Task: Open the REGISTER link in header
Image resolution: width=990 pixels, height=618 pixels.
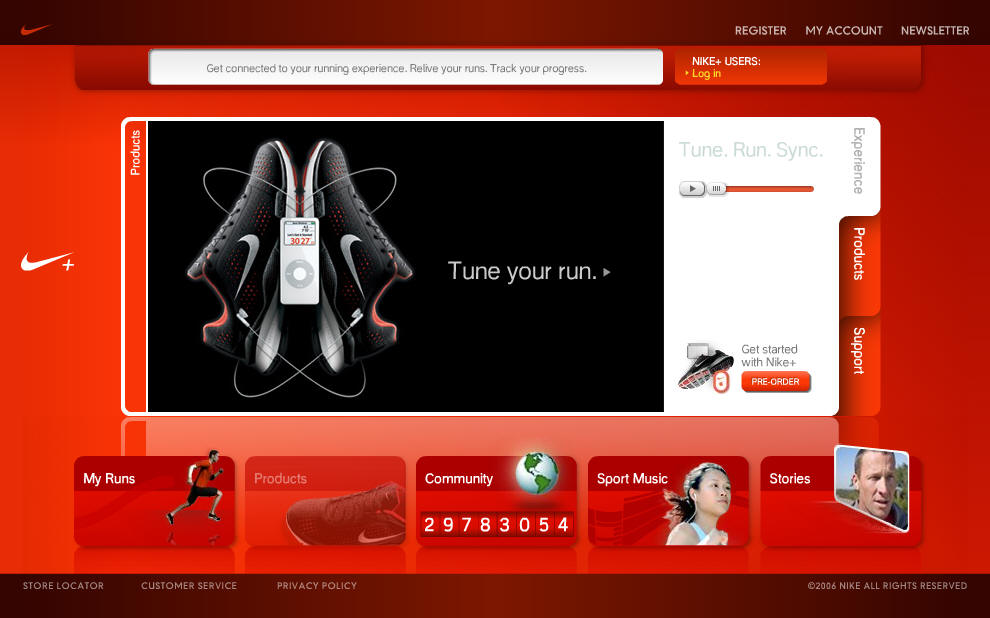Action: coord(760,31)
